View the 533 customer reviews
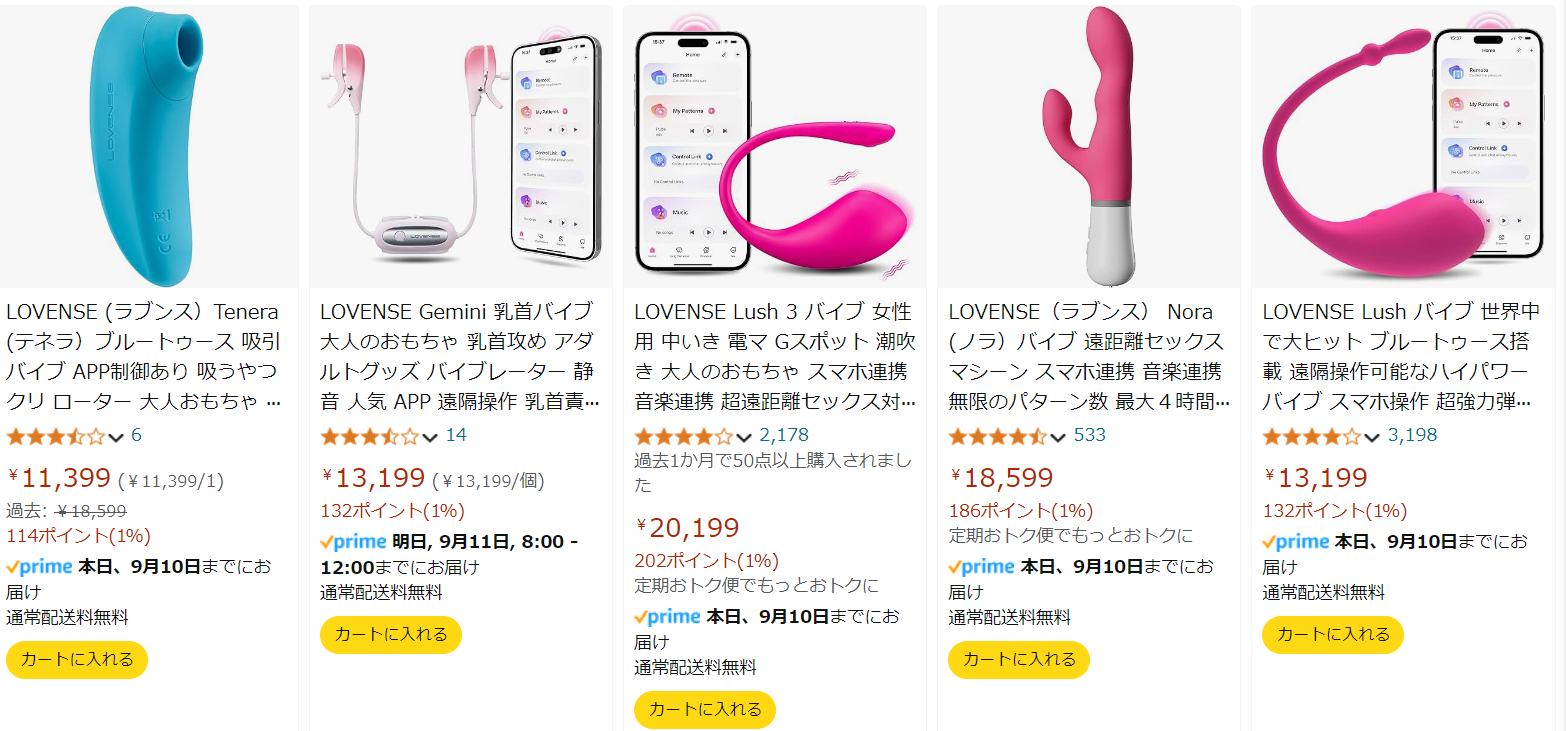 click(x=1090, y=435)
